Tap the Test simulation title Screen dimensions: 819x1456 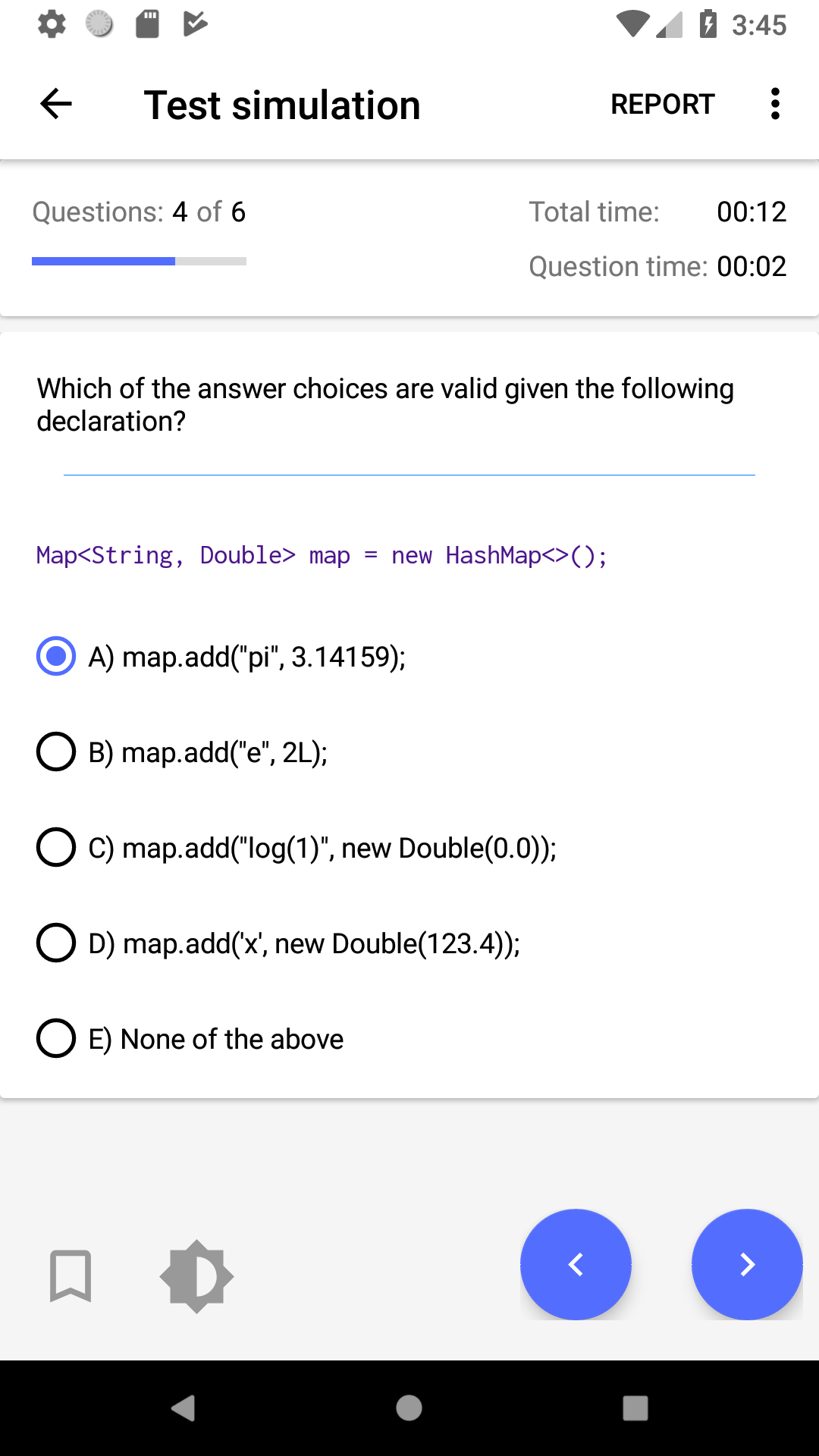click(x=282, y=105)
